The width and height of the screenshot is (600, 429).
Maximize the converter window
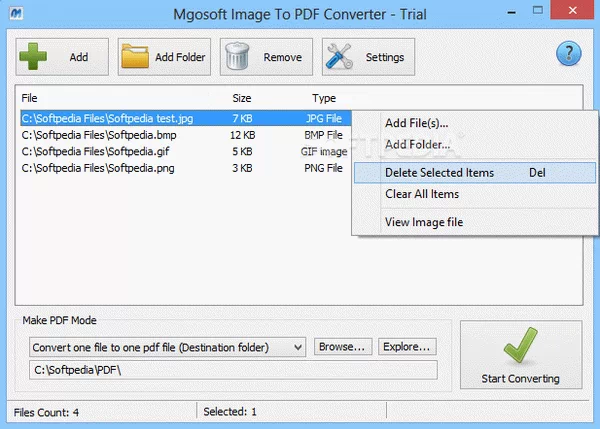(x=538, y=10)
